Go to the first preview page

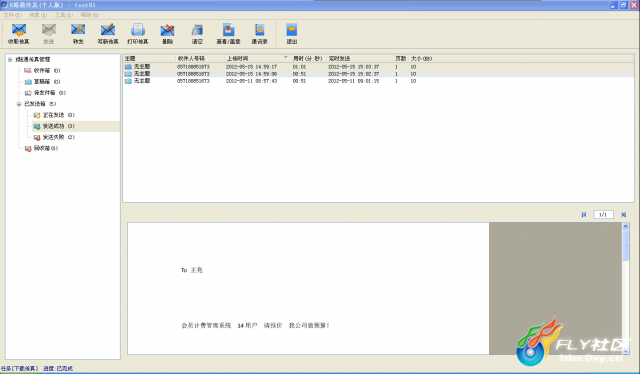pyautogui.click(x=584, y=214)
